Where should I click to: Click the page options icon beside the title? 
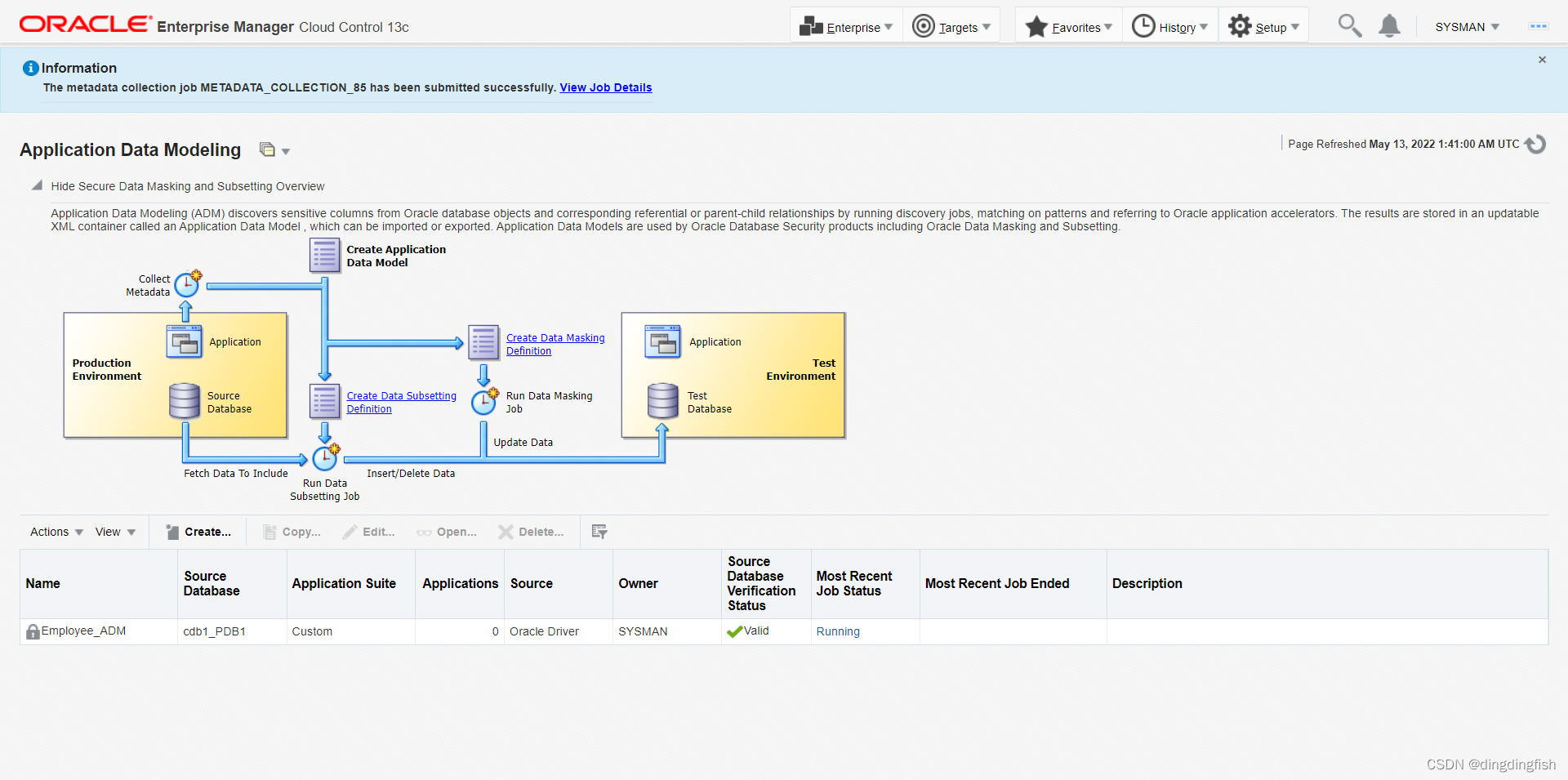coord(267,149)
